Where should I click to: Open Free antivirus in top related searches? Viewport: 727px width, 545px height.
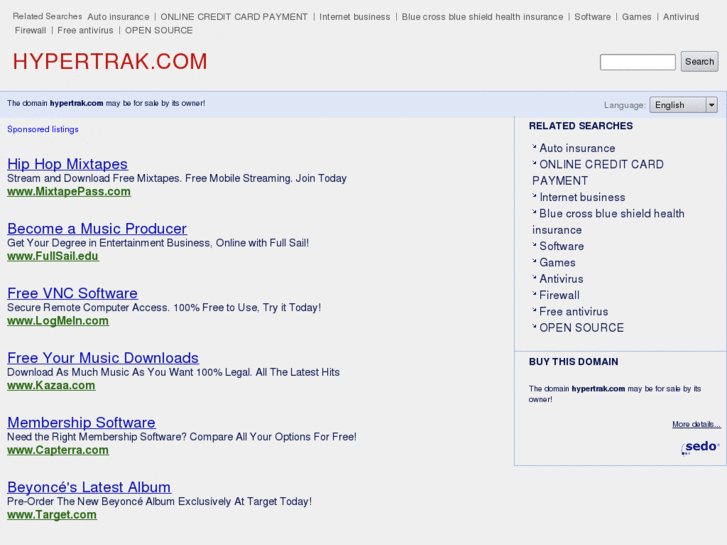(85, 30)
